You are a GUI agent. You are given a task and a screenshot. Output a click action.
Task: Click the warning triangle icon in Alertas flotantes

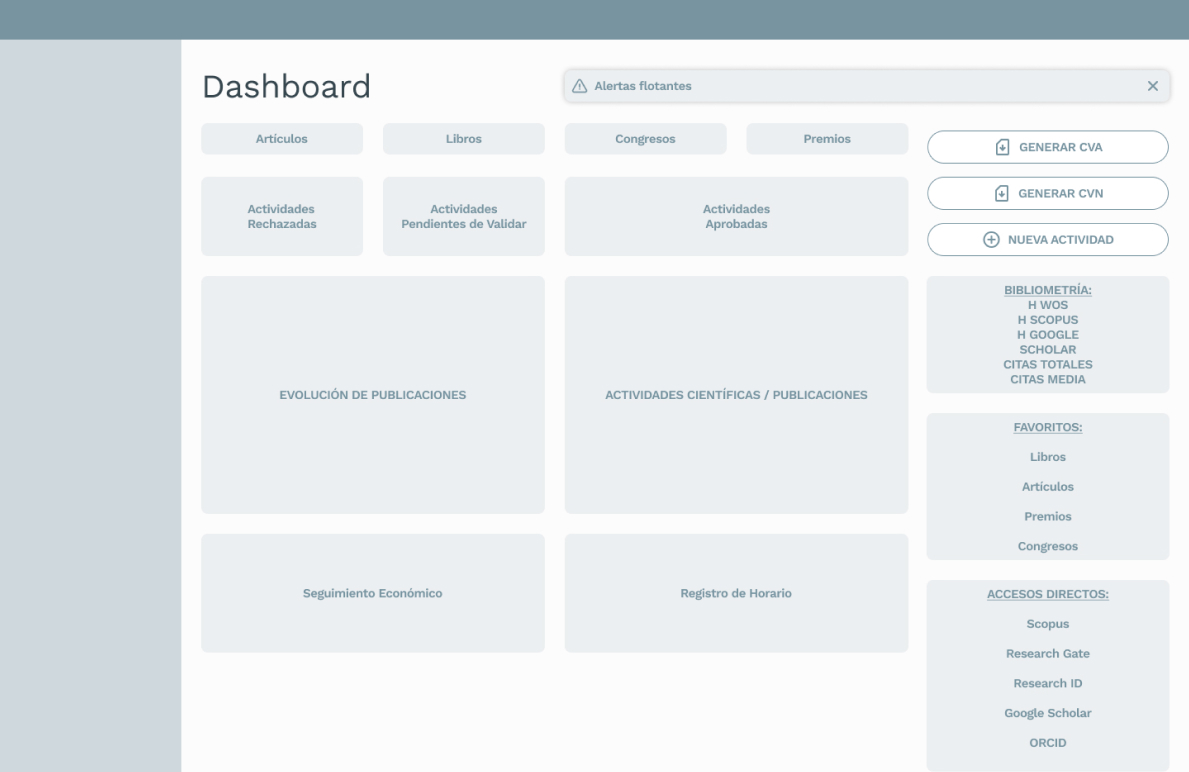point(578,86)
